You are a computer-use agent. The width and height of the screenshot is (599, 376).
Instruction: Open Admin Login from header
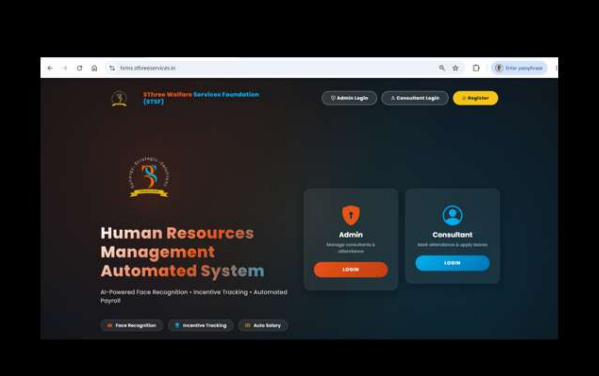tap(349, 98)
